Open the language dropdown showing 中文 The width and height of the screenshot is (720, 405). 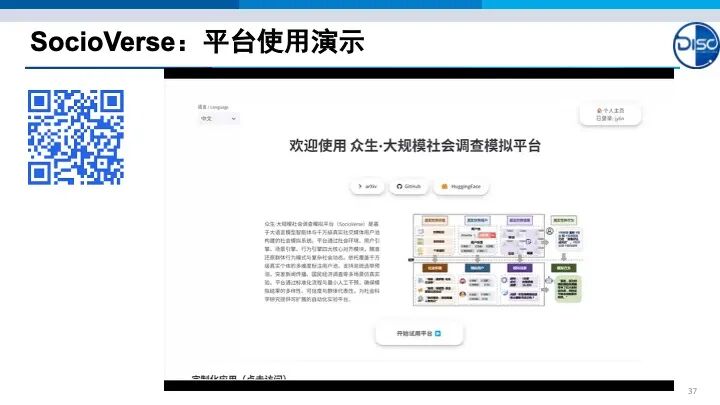pos(218,118)
